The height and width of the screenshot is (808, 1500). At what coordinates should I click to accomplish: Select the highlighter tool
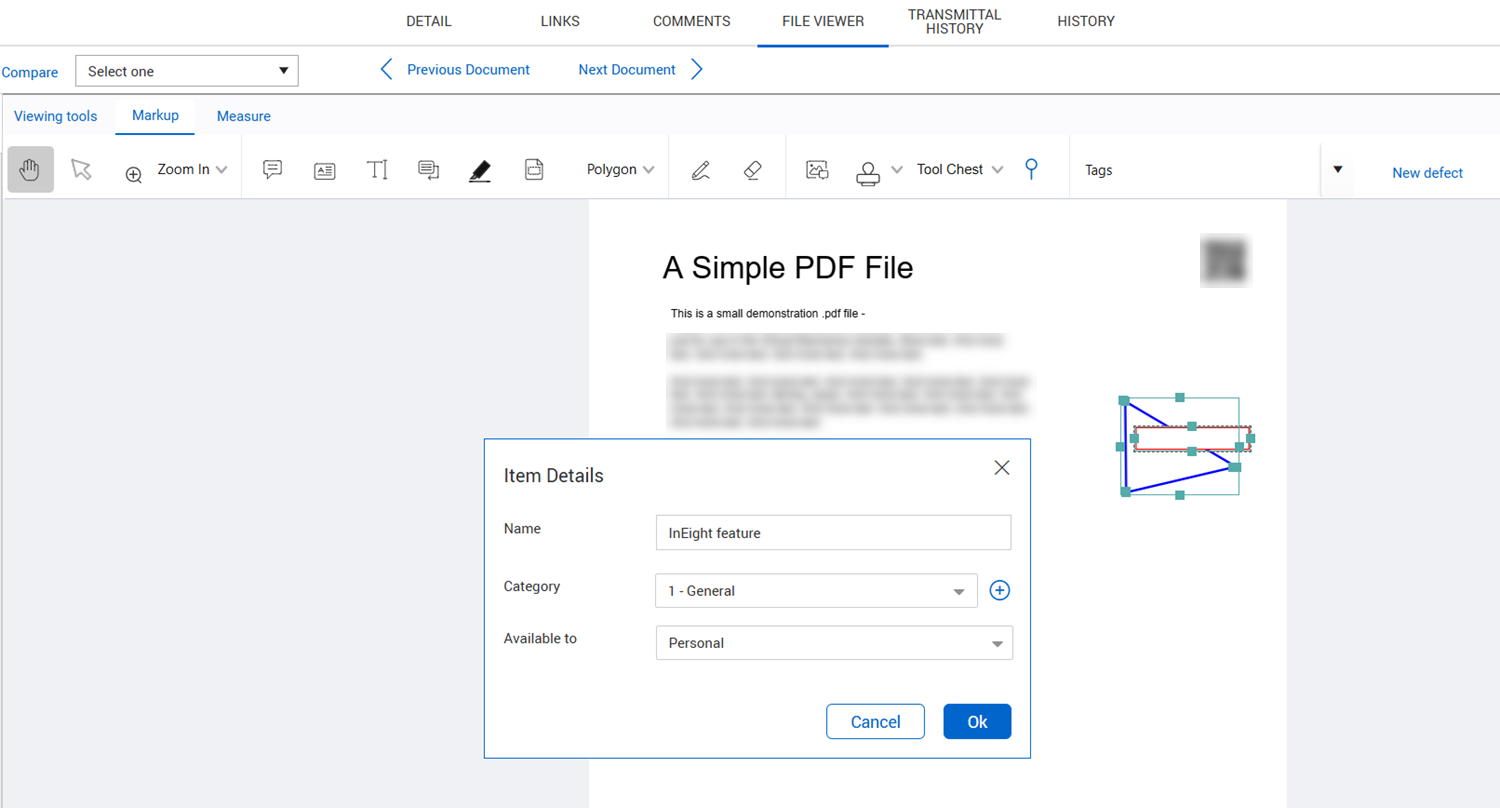[480, 171]
